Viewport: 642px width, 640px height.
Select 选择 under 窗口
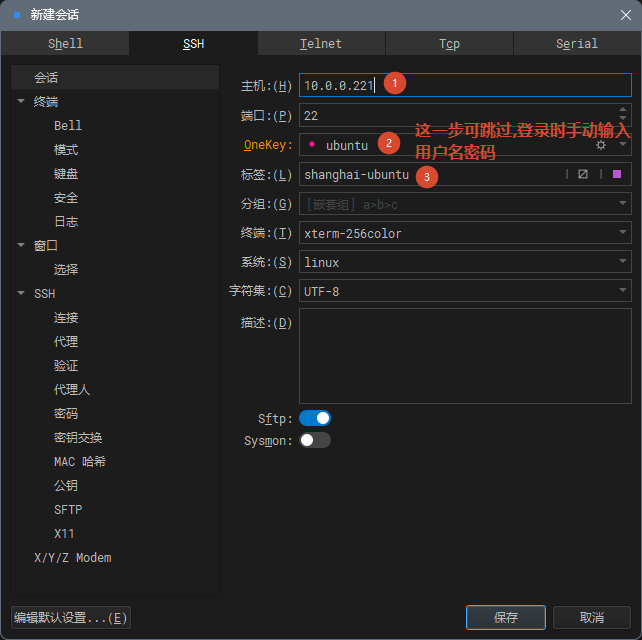pyautogui.click(x=66, y=269)
